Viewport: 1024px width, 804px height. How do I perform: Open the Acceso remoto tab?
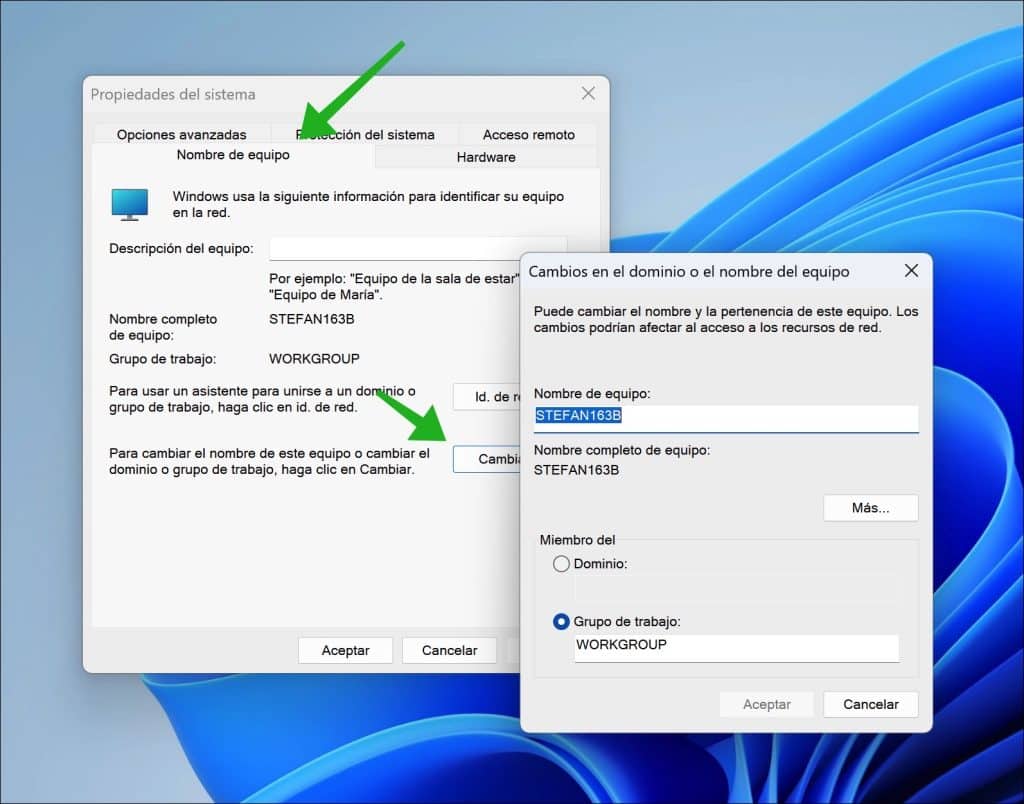(528, 135)
